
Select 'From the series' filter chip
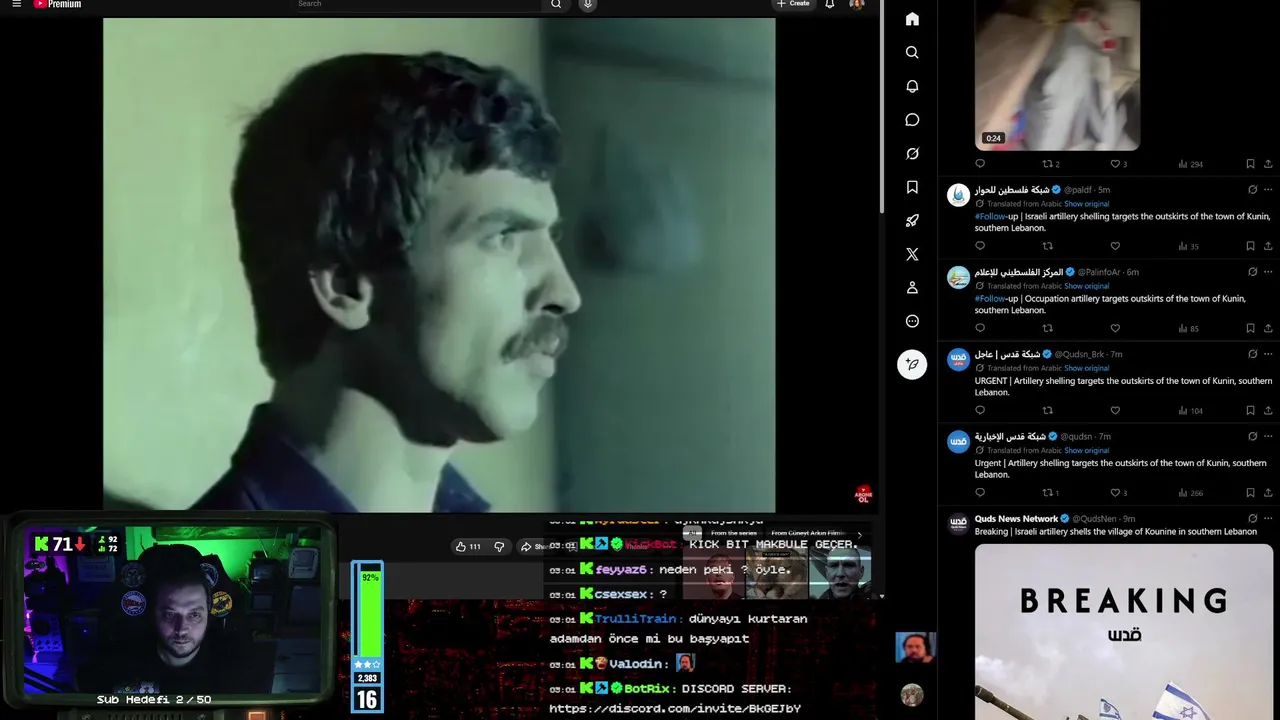click(x=733, y=534)
